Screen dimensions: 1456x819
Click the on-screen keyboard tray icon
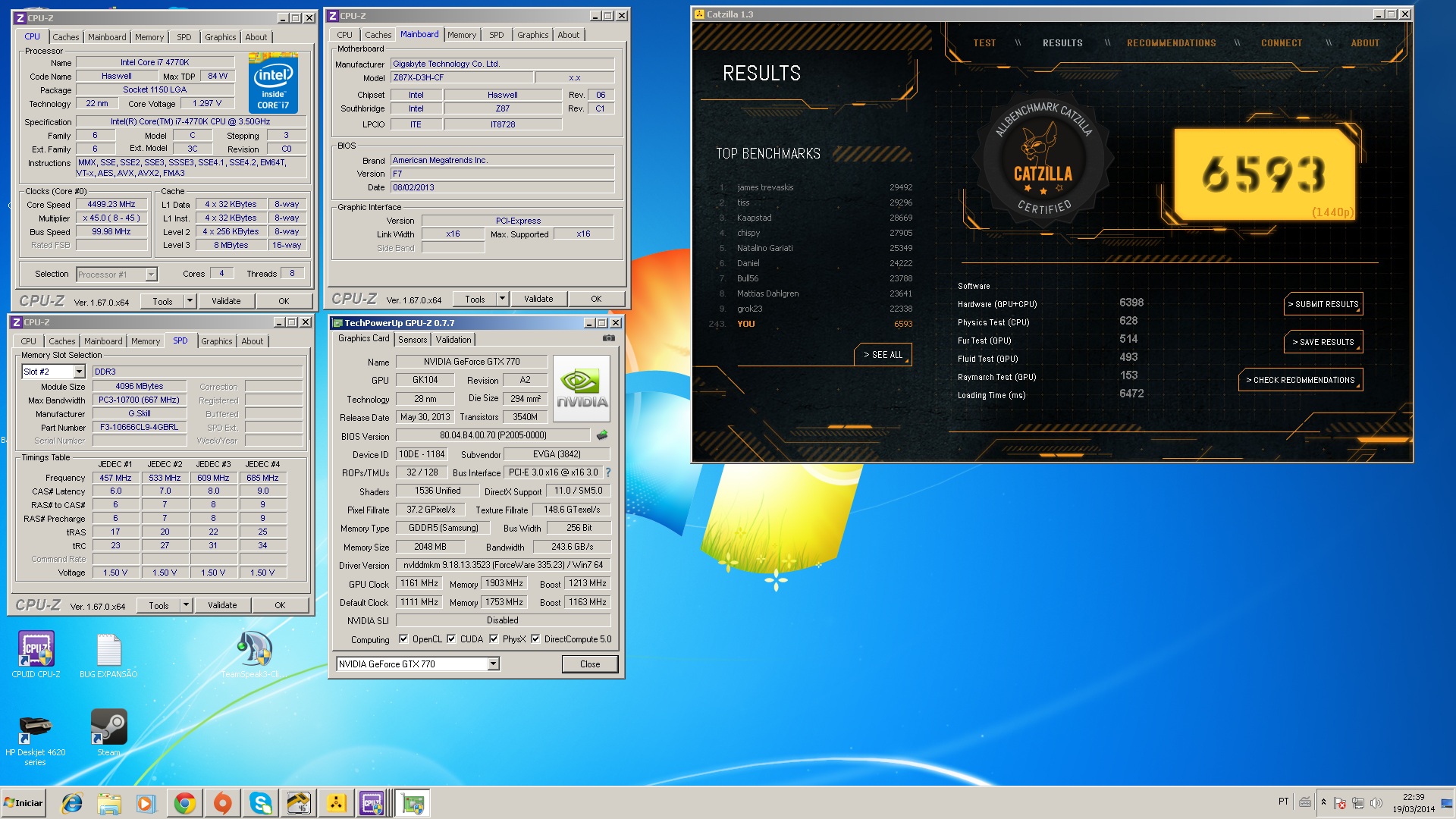(1305, 802)
